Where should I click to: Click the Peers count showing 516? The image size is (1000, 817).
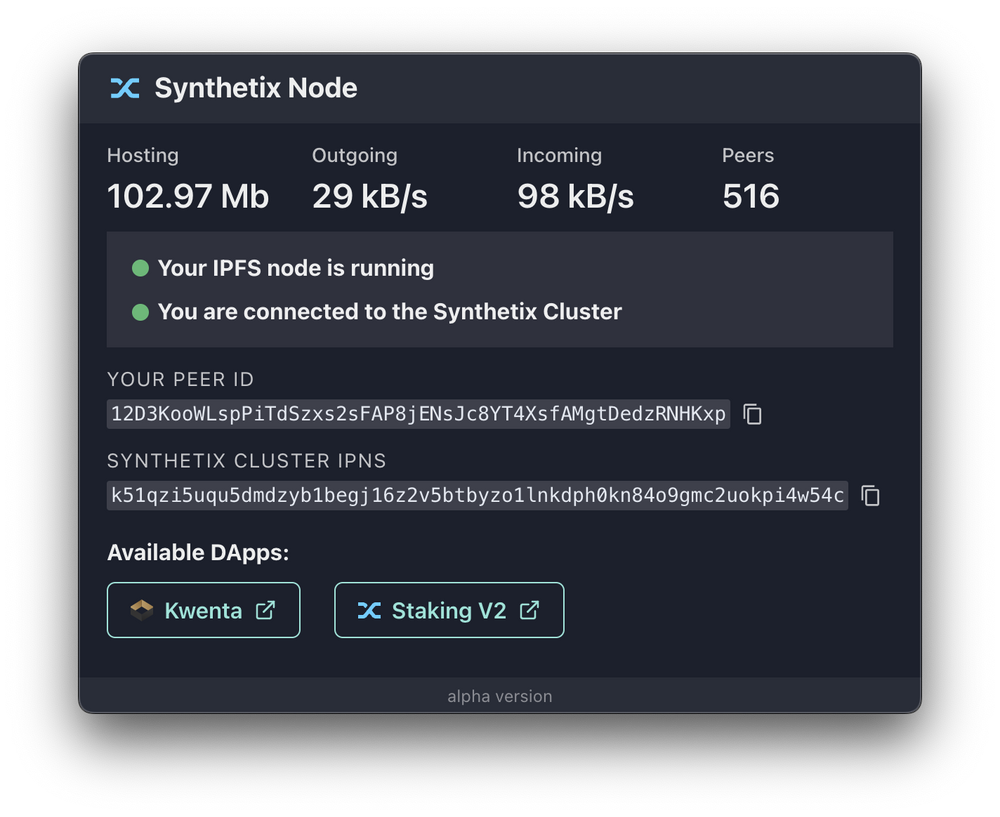pyautogui.click(x=750, y=196)
